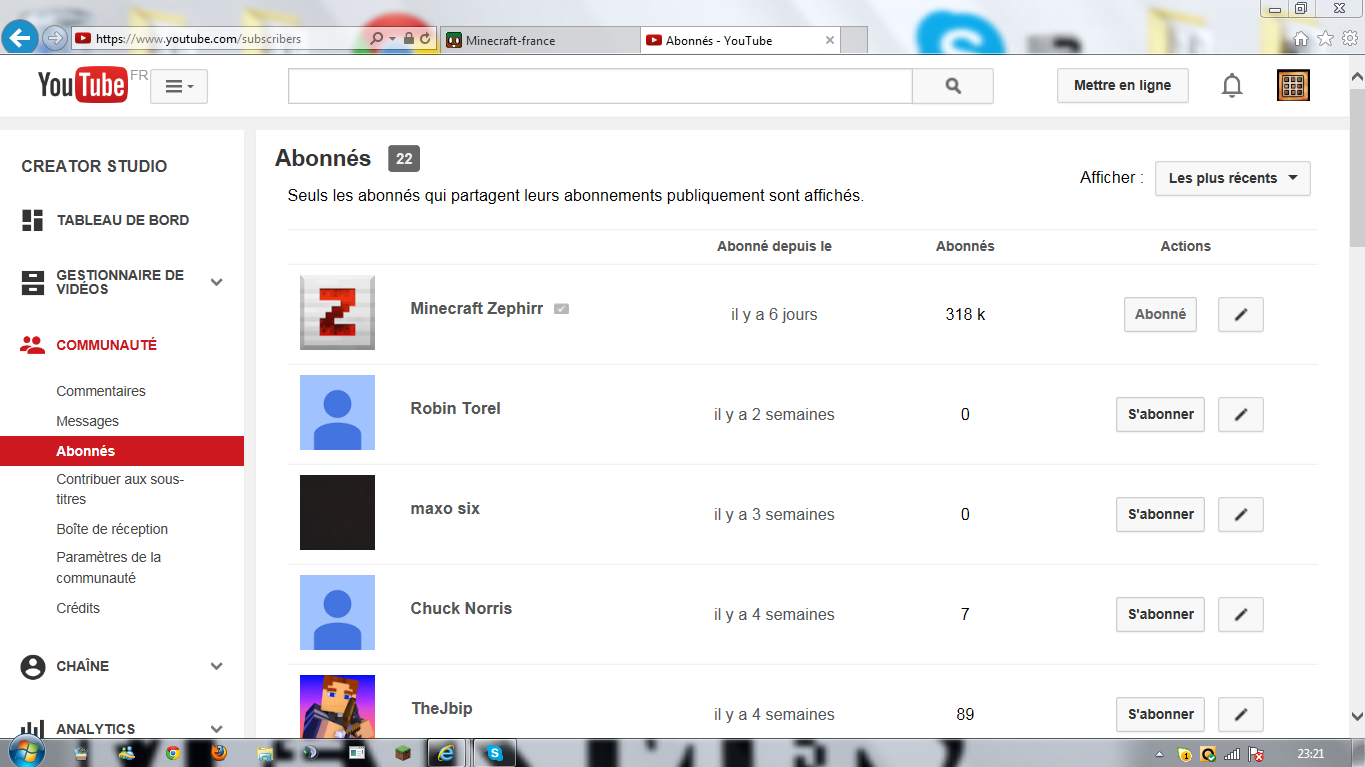
Task: Switch to the Minecraft-france tab
Action: 538,40
